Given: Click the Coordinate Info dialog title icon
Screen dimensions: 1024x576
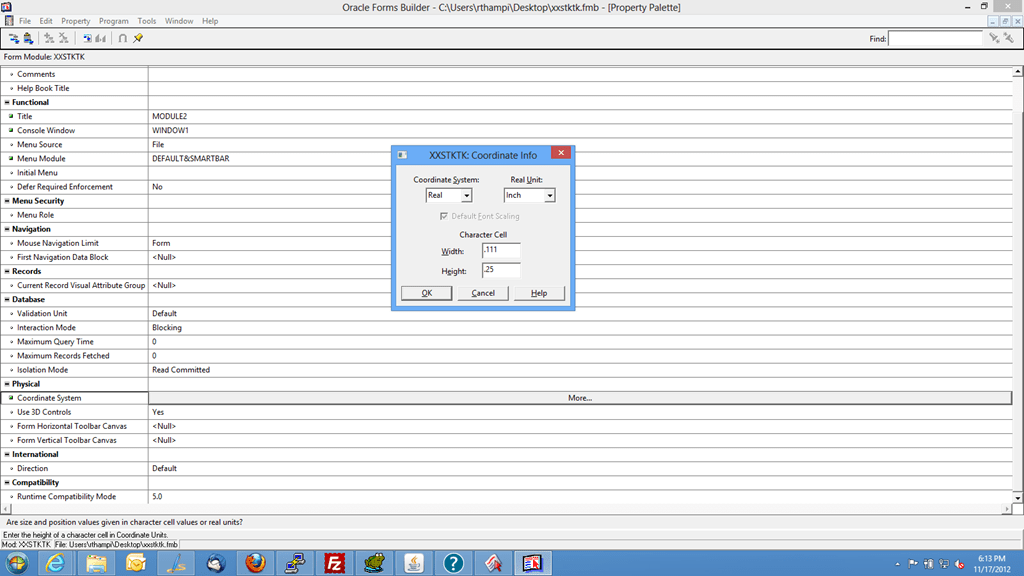Looking at the screenshot, I should click(402, 155).
